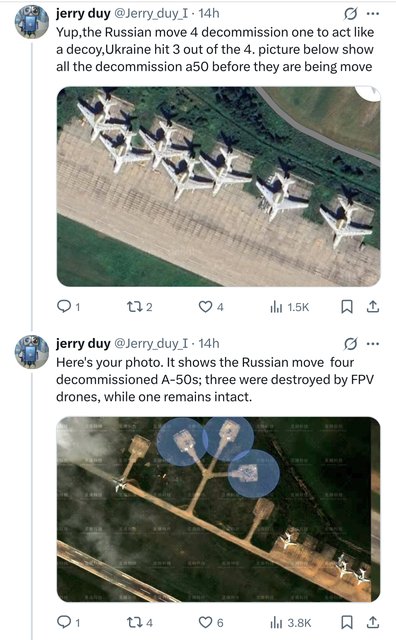The image size is (396, 640).
Task: Open jerry duy avatar on second tweet
Action: coord(32,352)
